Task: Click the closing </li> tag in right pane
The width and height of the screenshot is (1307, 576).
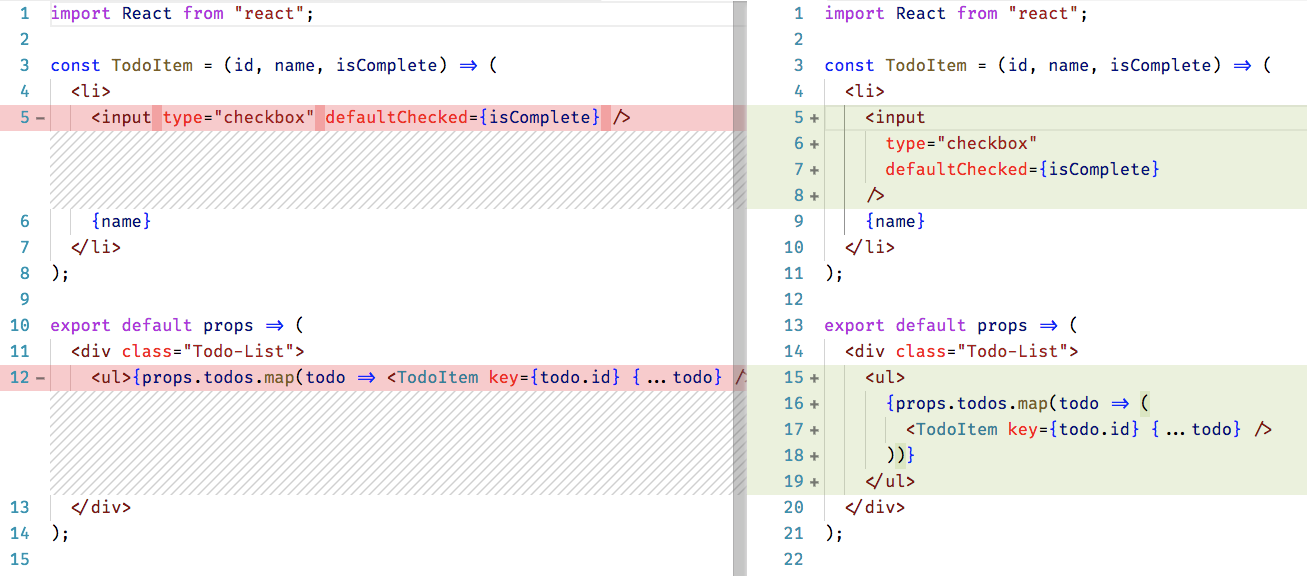Action: tap(870, 248)
